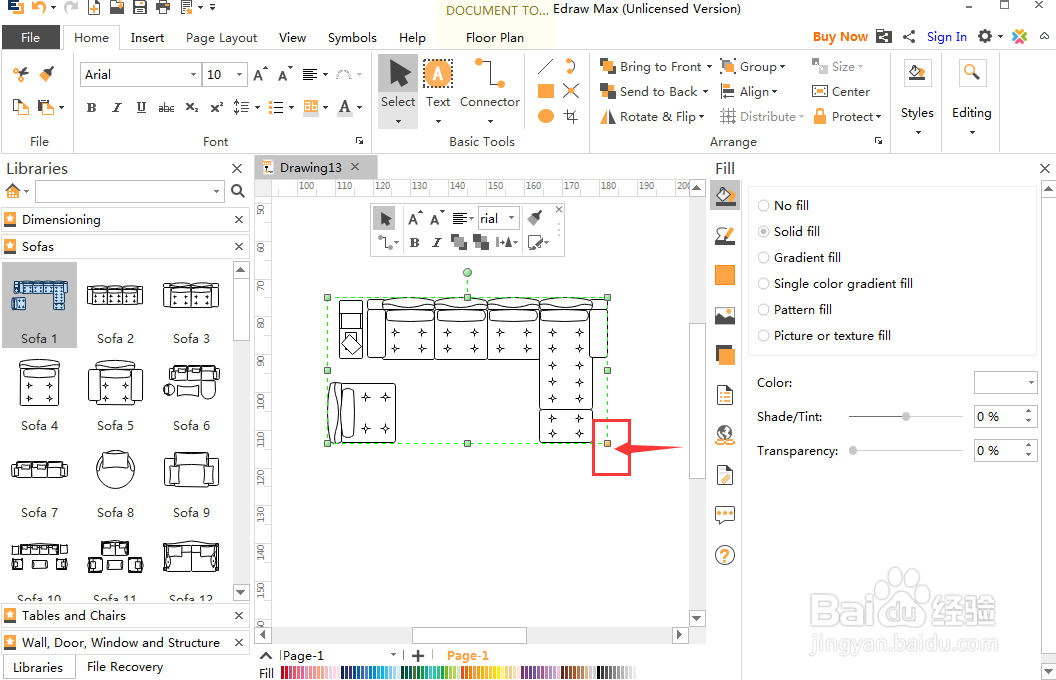Apply subscript formatting

click(x=191, y=107)
